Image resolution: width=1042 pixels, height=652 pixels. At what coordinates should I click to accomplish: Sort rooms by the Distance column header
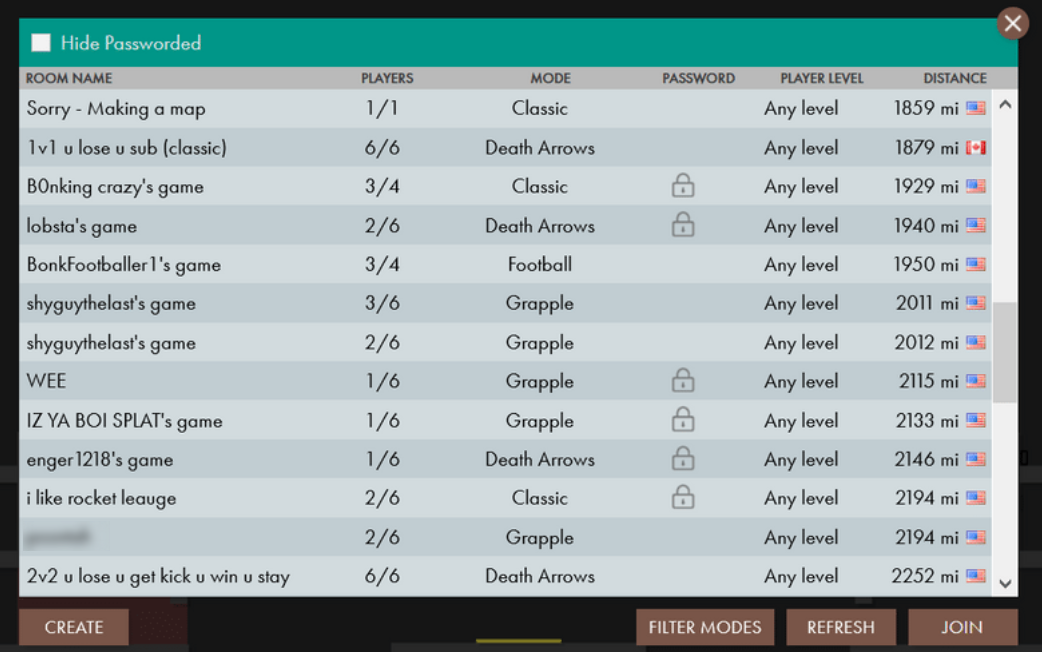[x=954, y=78]
